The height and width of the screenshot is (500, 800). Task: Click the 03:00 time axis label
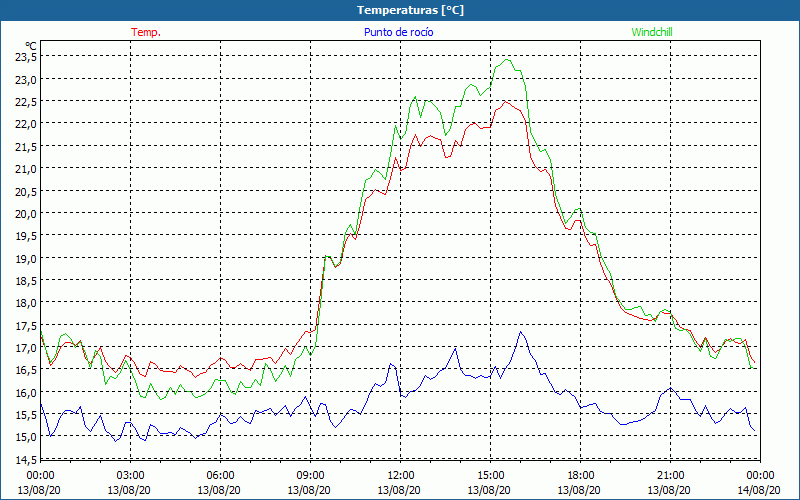coord(131,476)
